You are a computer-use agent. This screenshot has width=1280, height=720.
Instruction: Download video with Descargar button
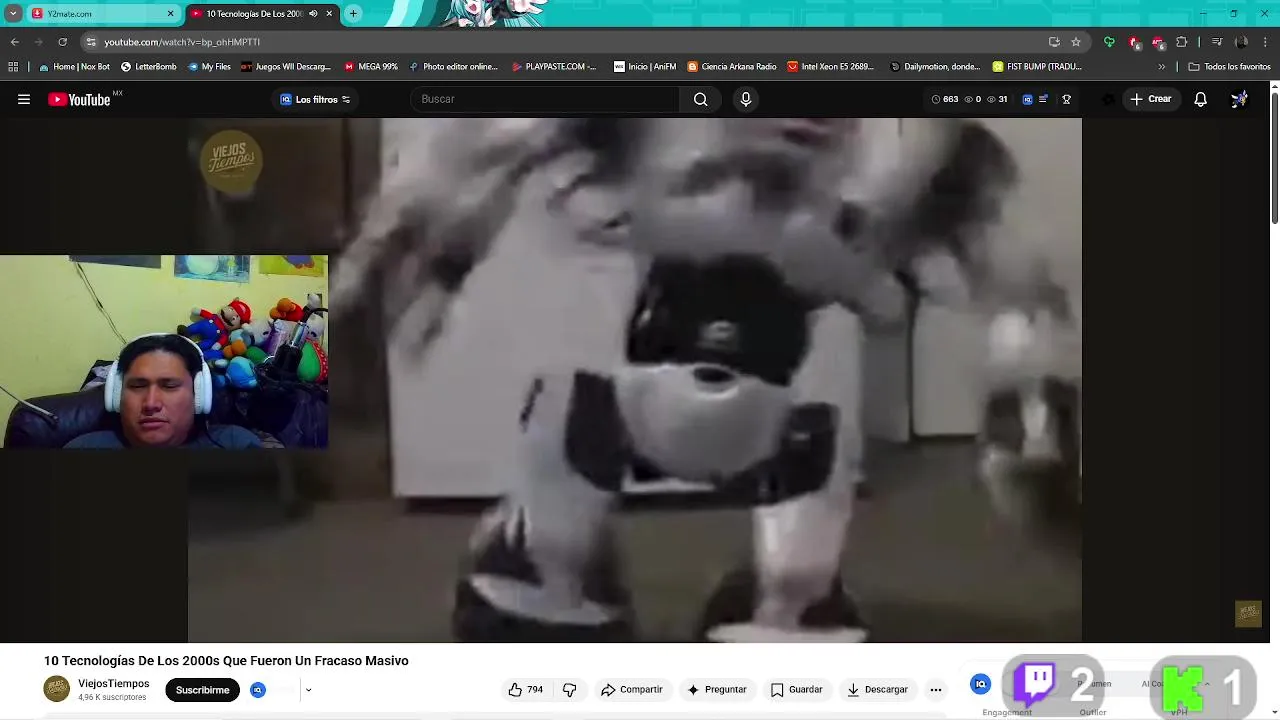tap(877, 690)
